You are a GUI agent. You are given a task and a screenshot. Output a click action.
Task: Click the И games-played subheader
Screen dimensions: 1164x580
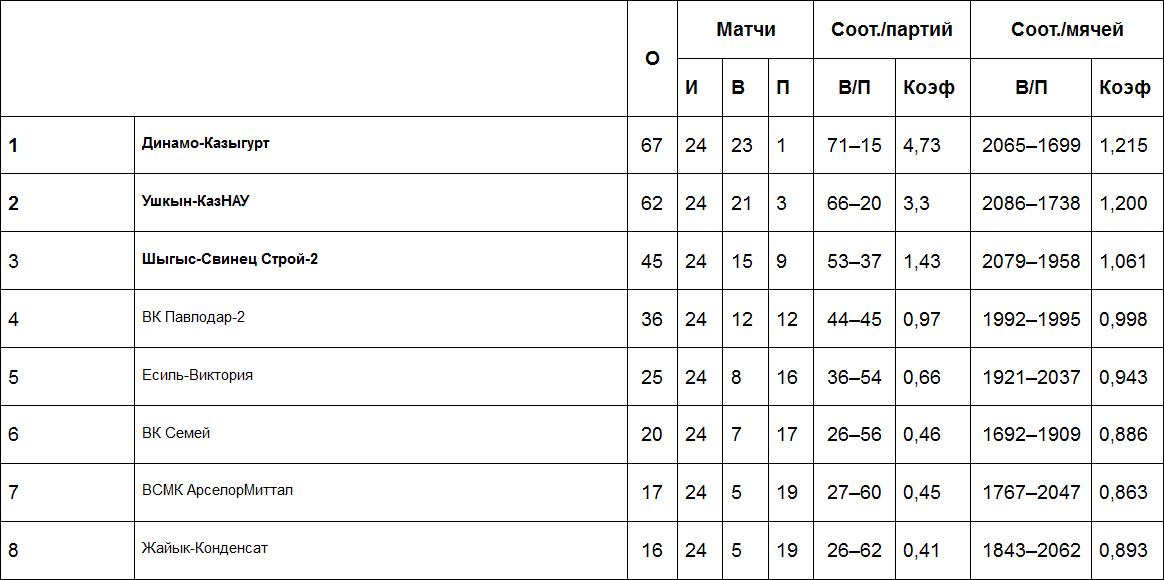pos(692,87)
